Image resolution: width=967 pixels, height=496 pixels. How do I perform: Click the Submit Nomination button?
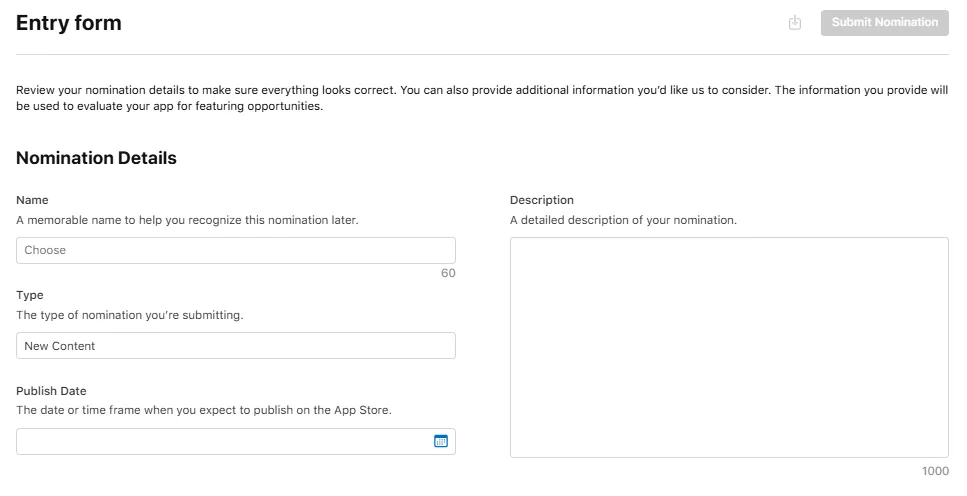click(x=884, y=23)
